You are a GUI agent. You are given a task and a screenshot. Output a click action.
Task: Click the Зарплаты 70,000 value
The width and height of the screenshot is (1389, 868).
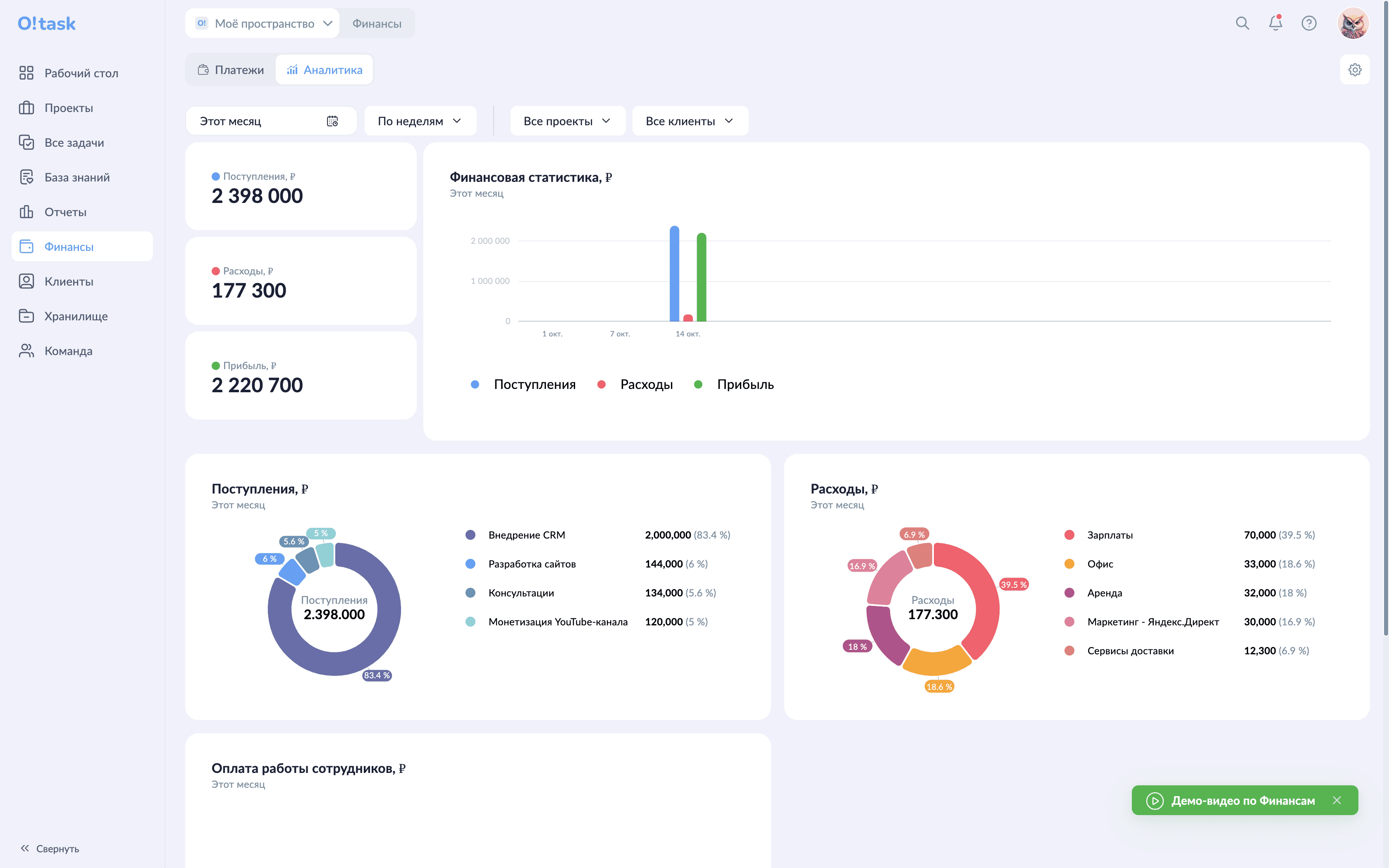[1260, 535]
